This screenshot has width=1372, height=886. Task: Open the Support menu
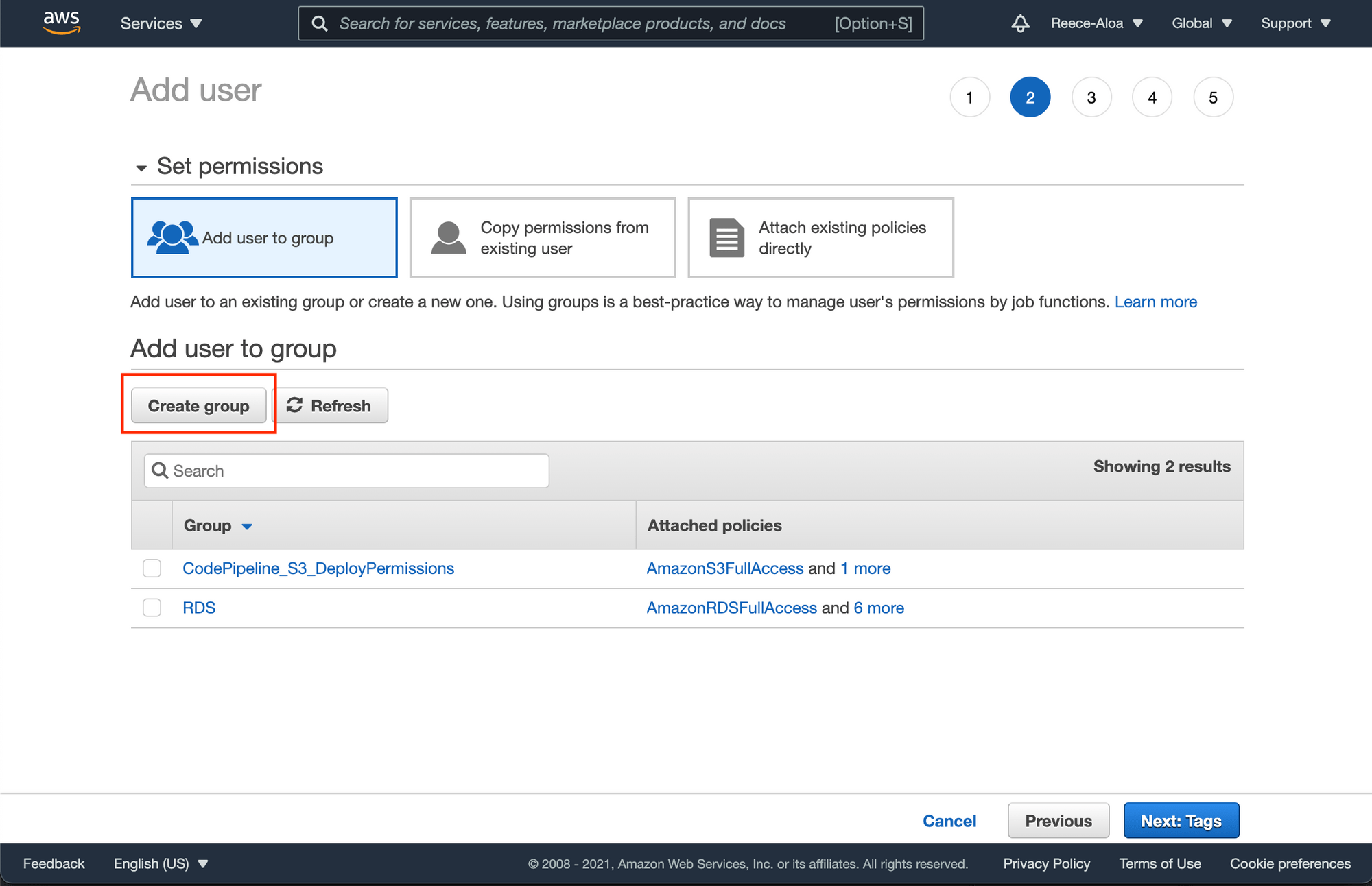coord(1295,23)
